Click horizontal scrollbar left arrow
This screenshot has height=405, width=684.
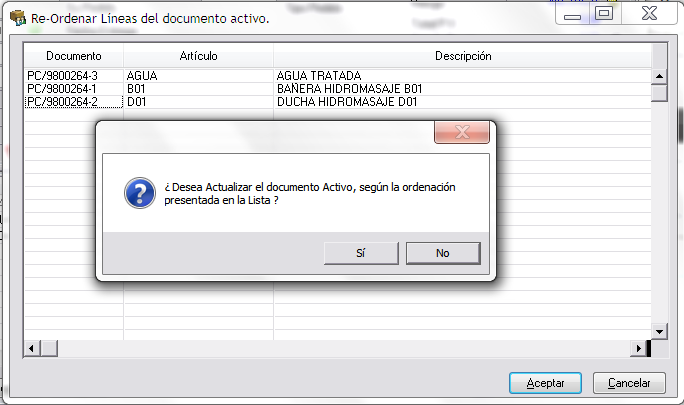[31, 348]
